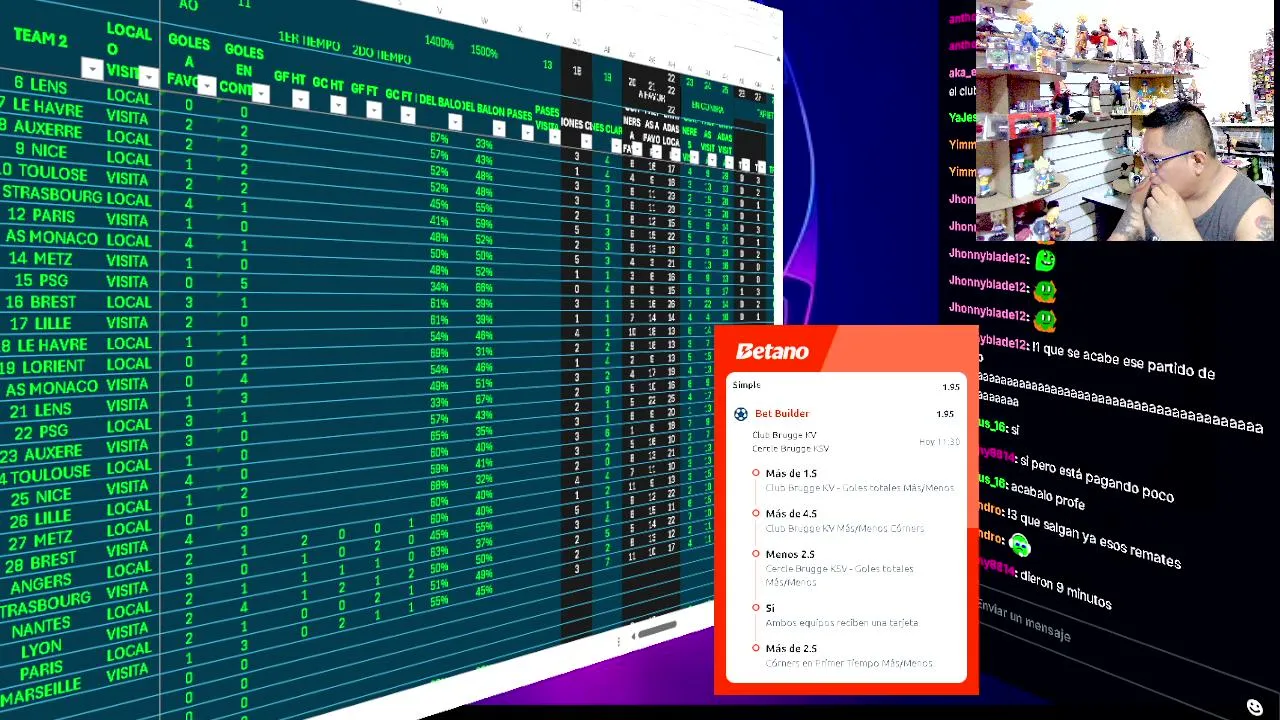Image resolution: width=1280 pixels, height=720 pixels.
Task: Open the GC HT column filter dropdown
Action: click(338, 104)
